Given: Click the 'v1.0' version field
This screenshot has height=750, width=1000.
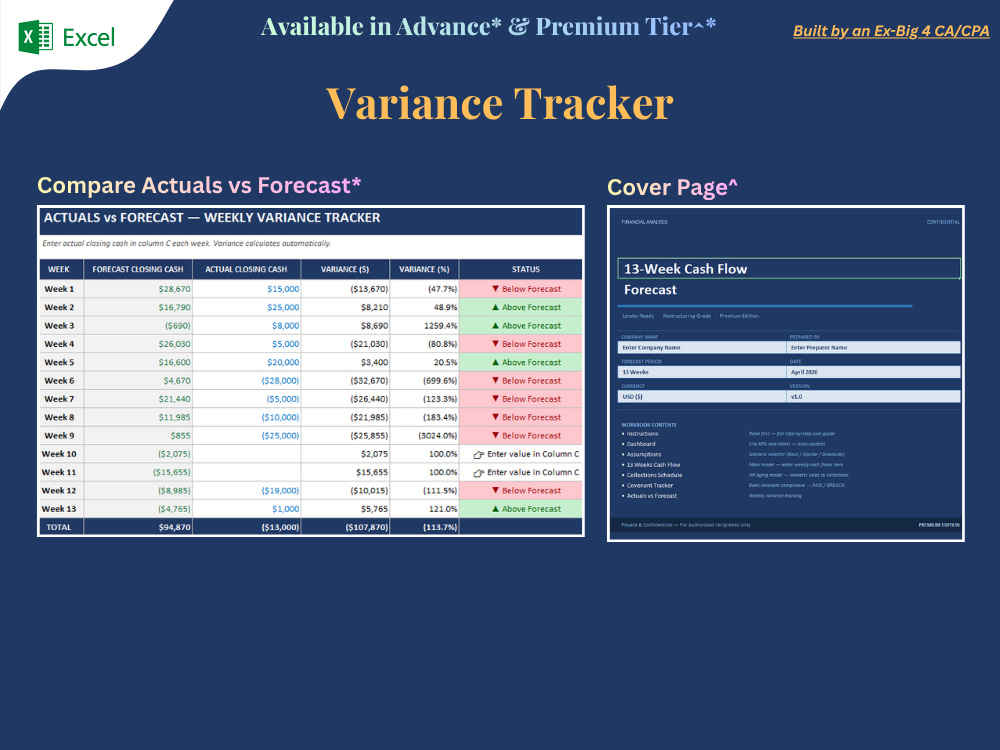Looking at the screenshot, I should pyautogui.click(x=873, y=397).
